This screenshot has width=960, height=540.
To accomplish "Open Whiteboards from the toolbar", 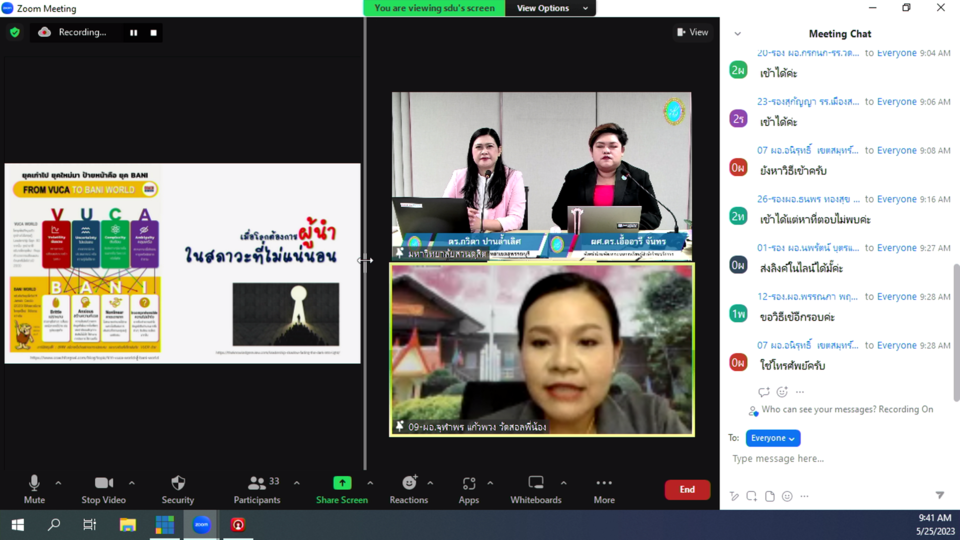I will (536, 487).
